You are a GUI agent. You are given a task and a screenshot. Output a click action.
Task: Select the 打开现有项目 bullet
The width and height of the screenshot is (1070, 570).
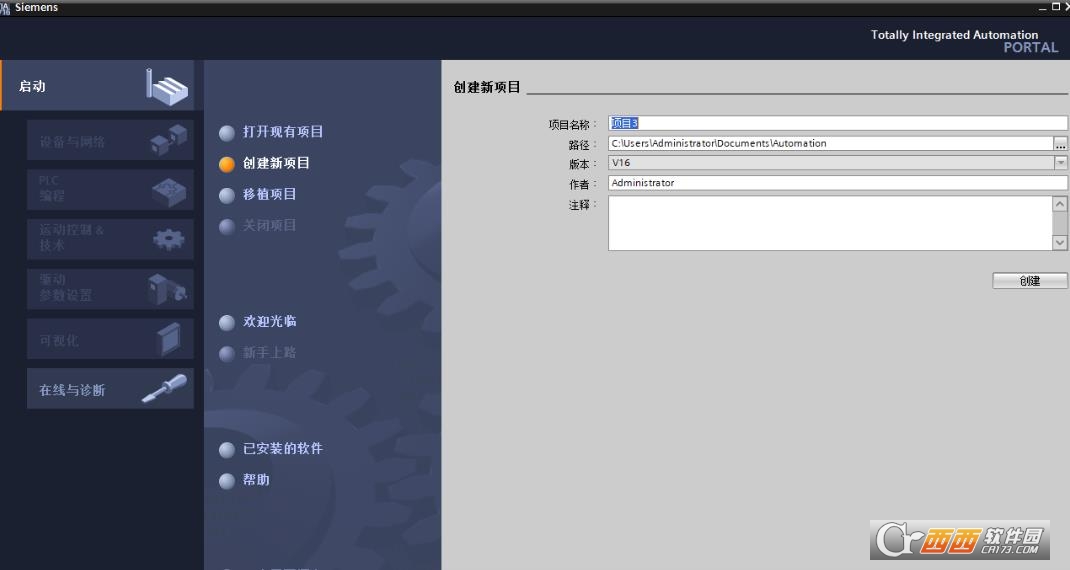tap(227, 133)
